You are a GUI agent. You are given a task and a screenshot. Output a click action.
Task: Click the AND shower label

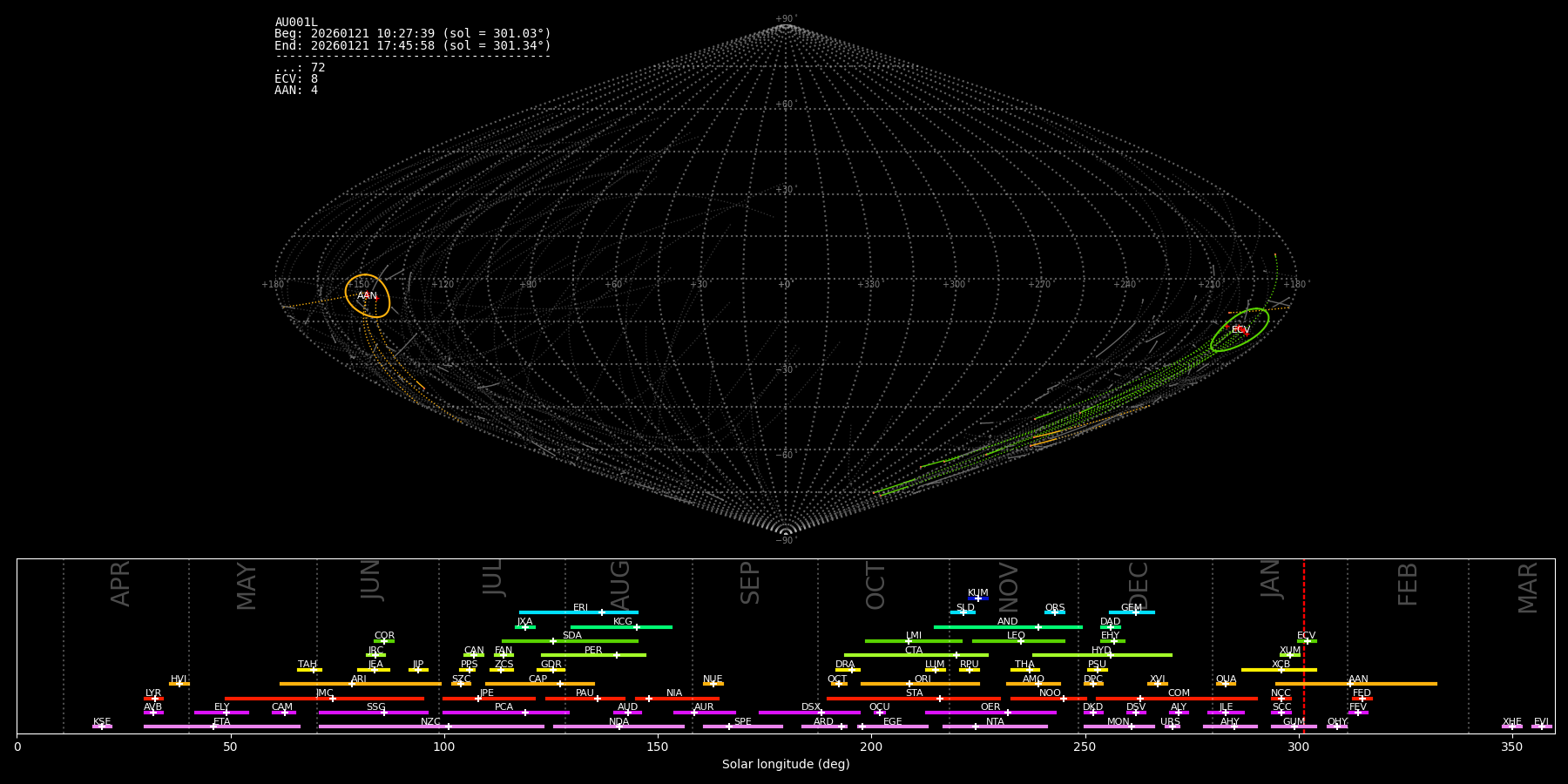pyautogui.click(x=1008, y=622)
